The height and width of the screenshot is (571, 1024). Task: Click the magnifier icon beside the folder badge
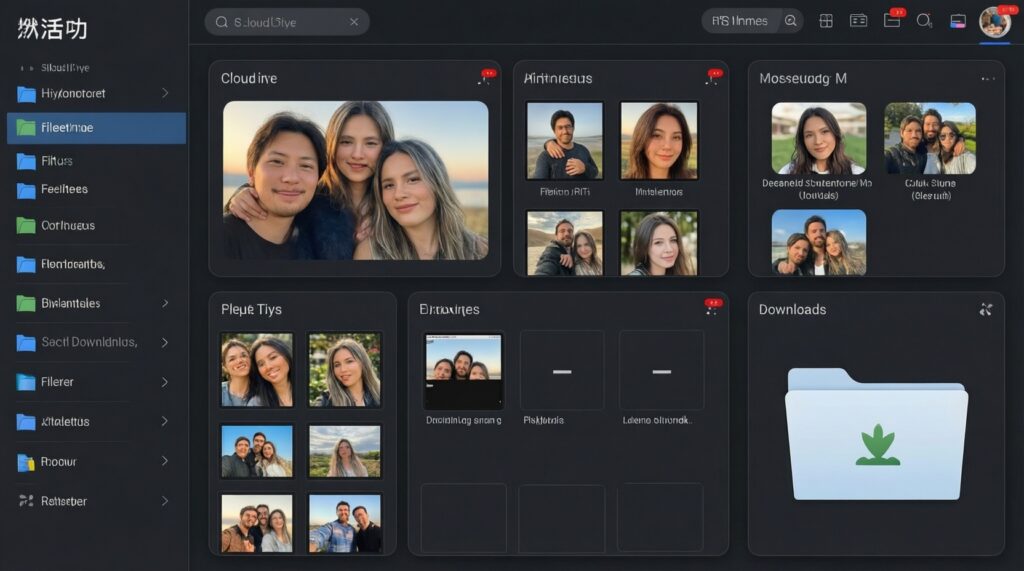924,21
